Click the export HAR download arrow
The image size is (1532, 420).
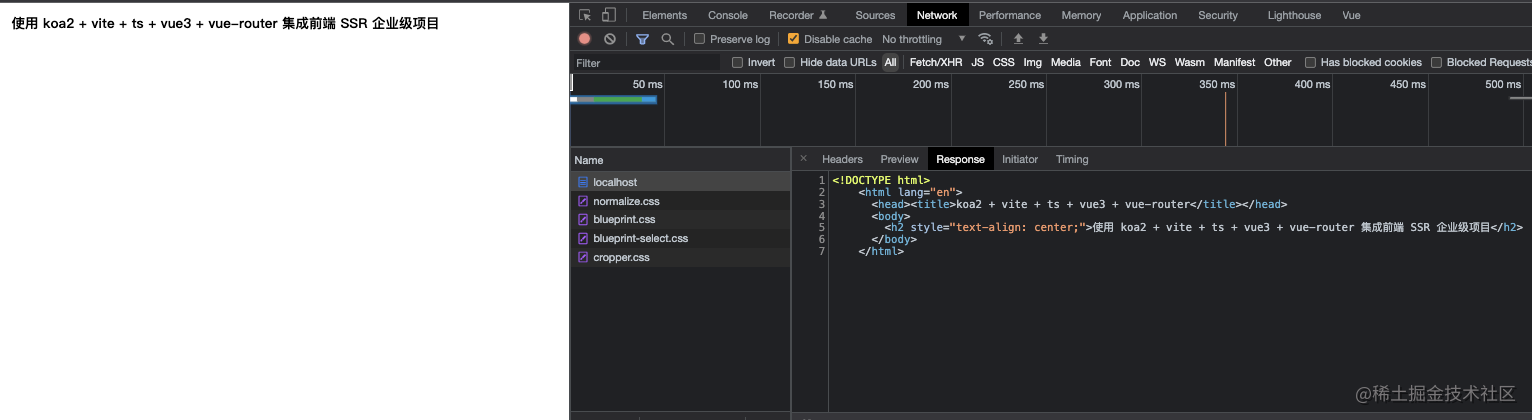[1043, 39]
